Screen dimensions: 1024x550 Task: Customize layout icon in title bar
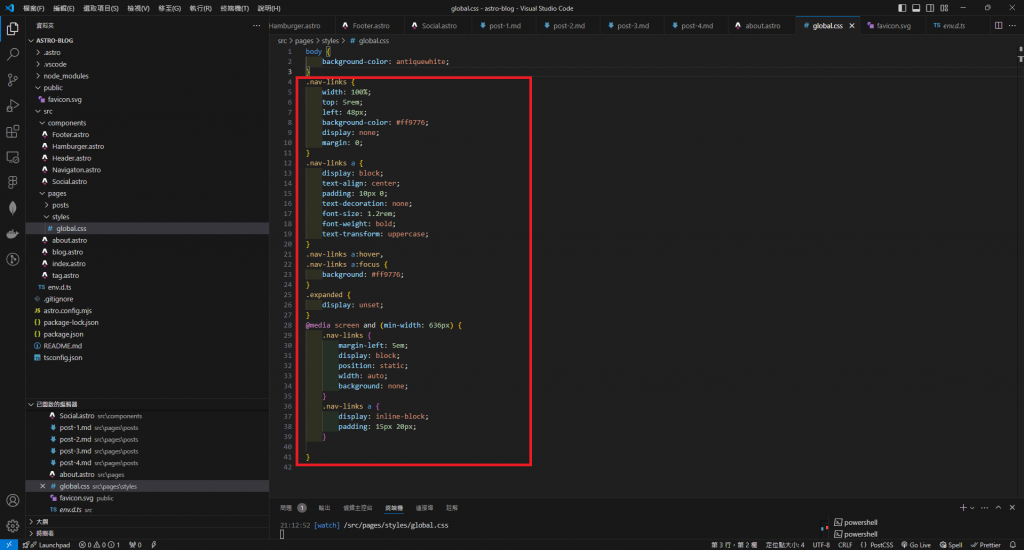944,8
